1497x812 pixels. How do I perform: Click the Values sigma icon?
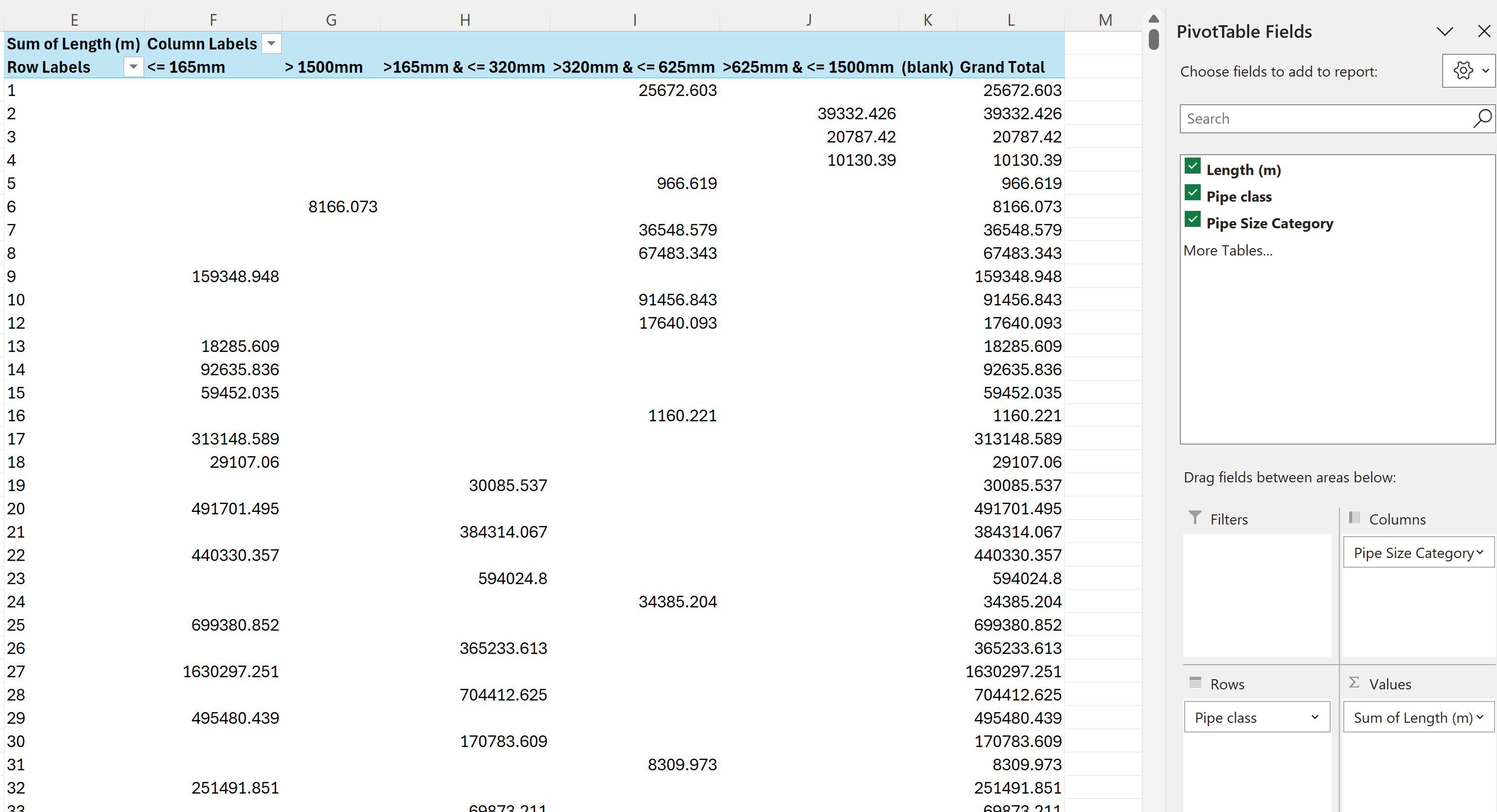coord(1354,683)
